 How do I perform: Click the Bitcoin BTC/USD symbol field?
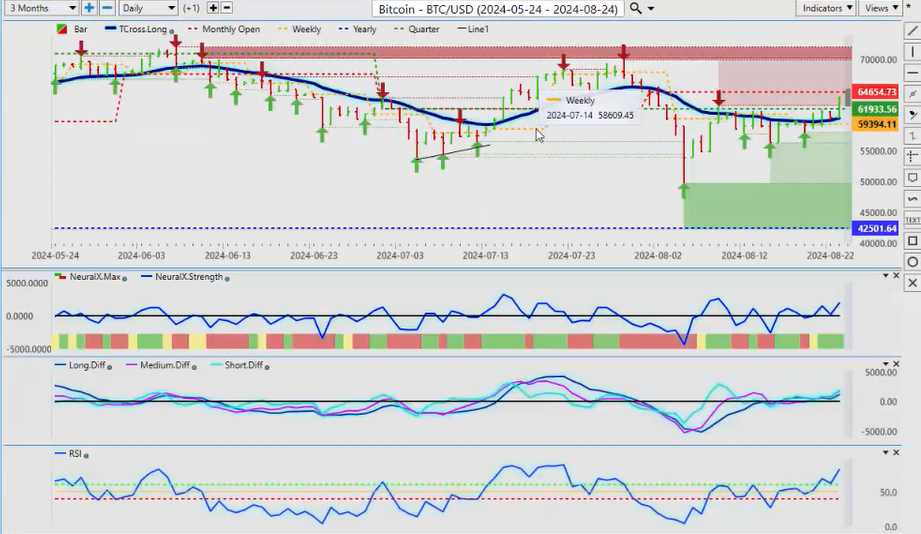499,9
